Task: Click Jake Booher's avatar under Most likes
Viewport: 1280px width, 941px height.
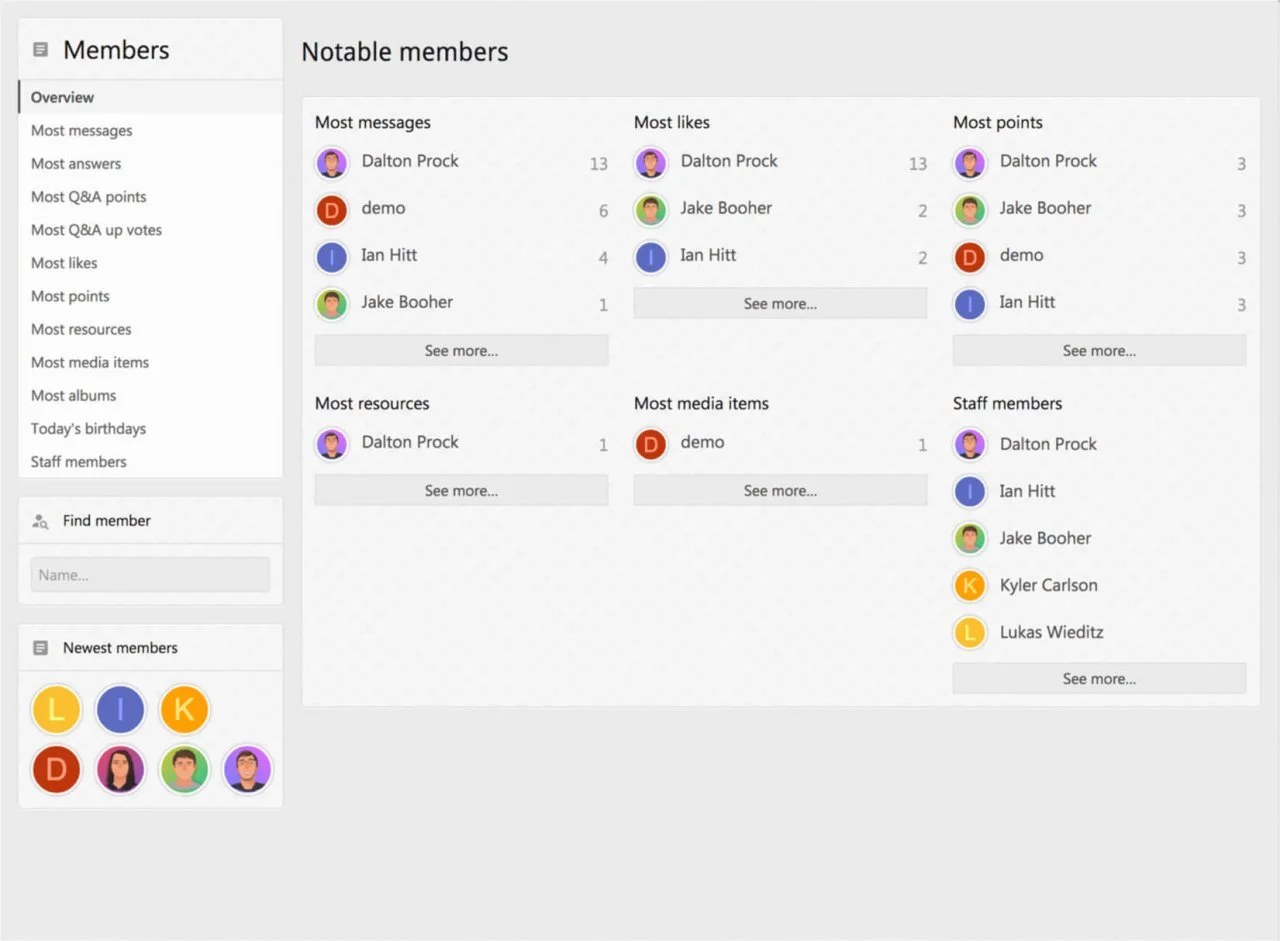Action: (x=651, y=210)
